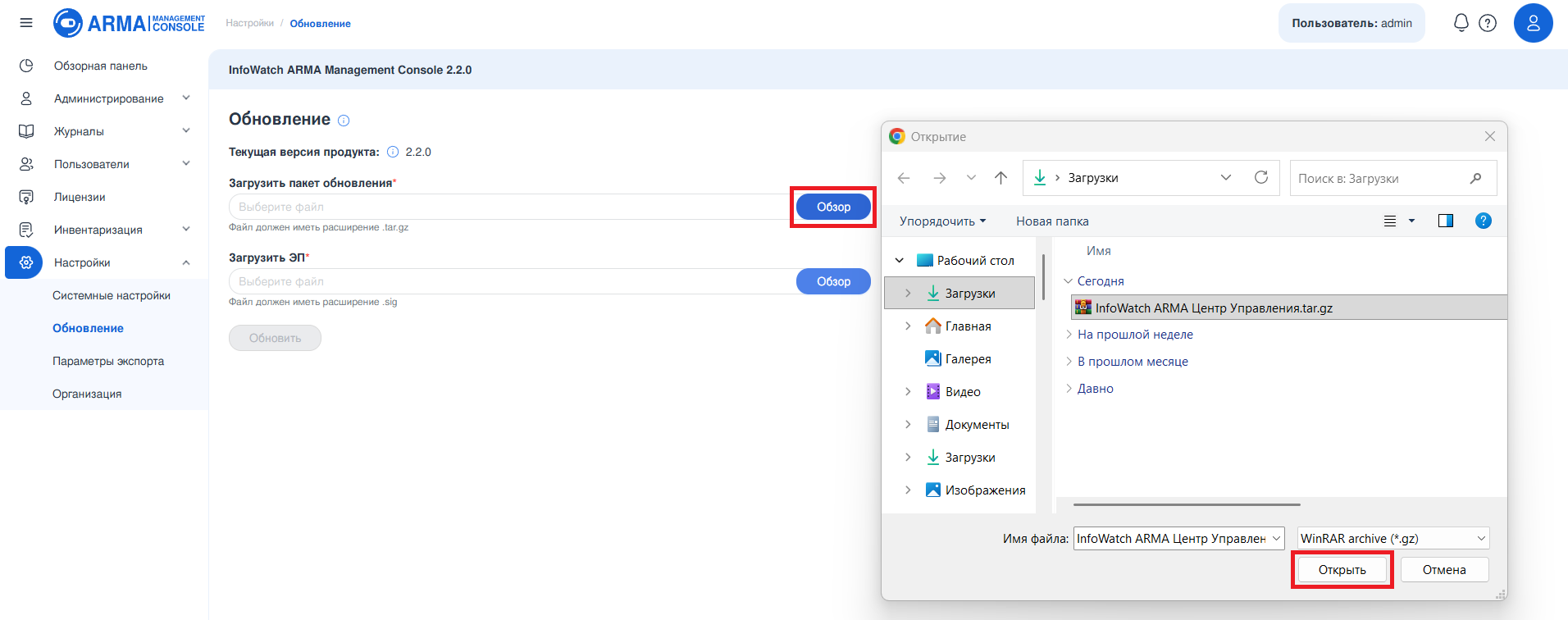Select InfoWatch ARMA Центр Управления.tar.gz file
Viewport: 1568px width, 620px height.
pos(1289,308)
